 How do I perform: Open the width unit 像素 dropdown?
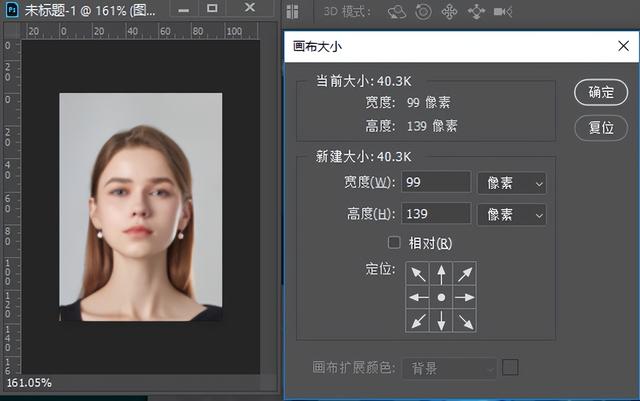(512, 183)
